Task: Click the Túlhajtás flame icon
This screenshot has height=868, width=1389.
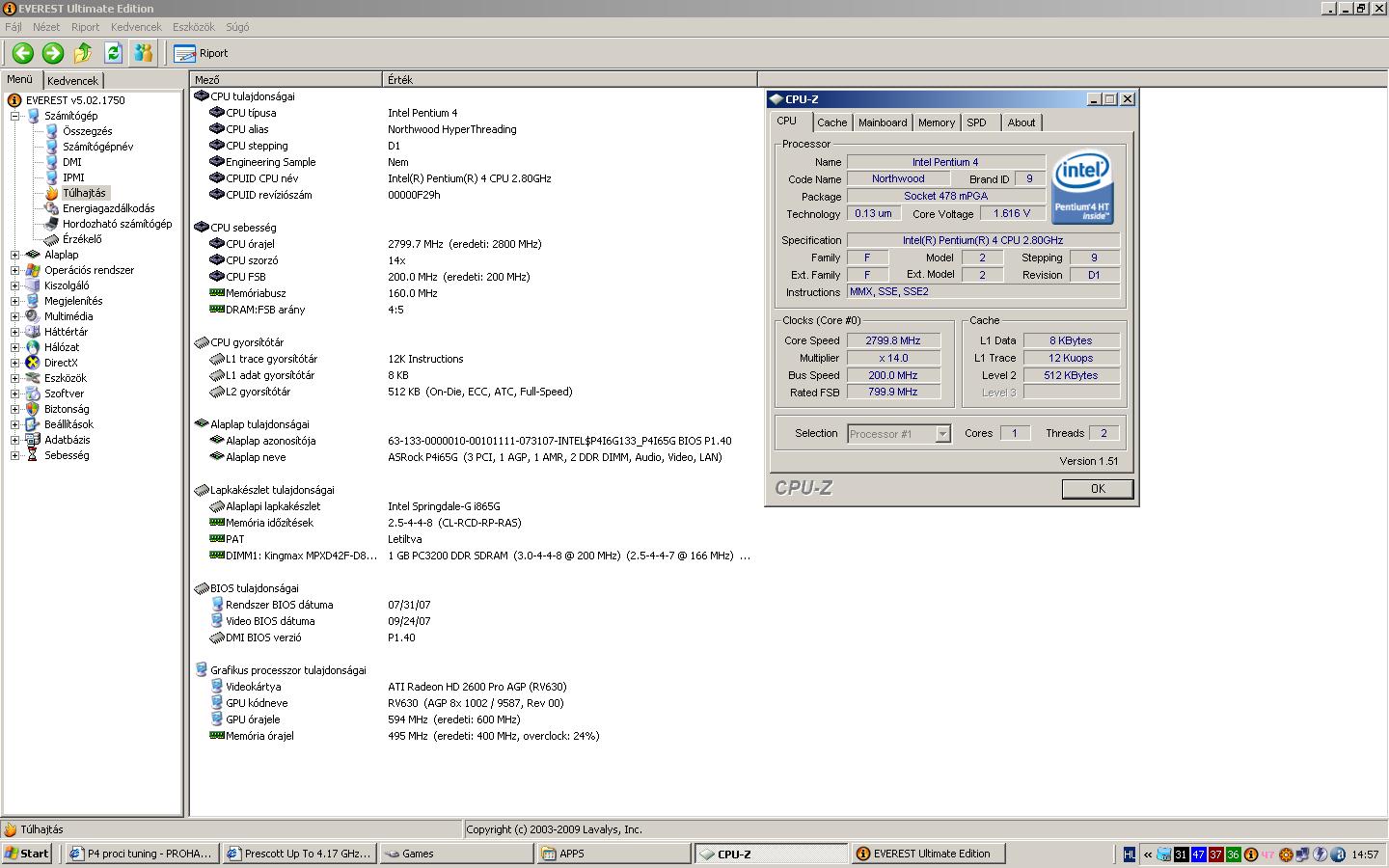Action: (x=52, y=193)
